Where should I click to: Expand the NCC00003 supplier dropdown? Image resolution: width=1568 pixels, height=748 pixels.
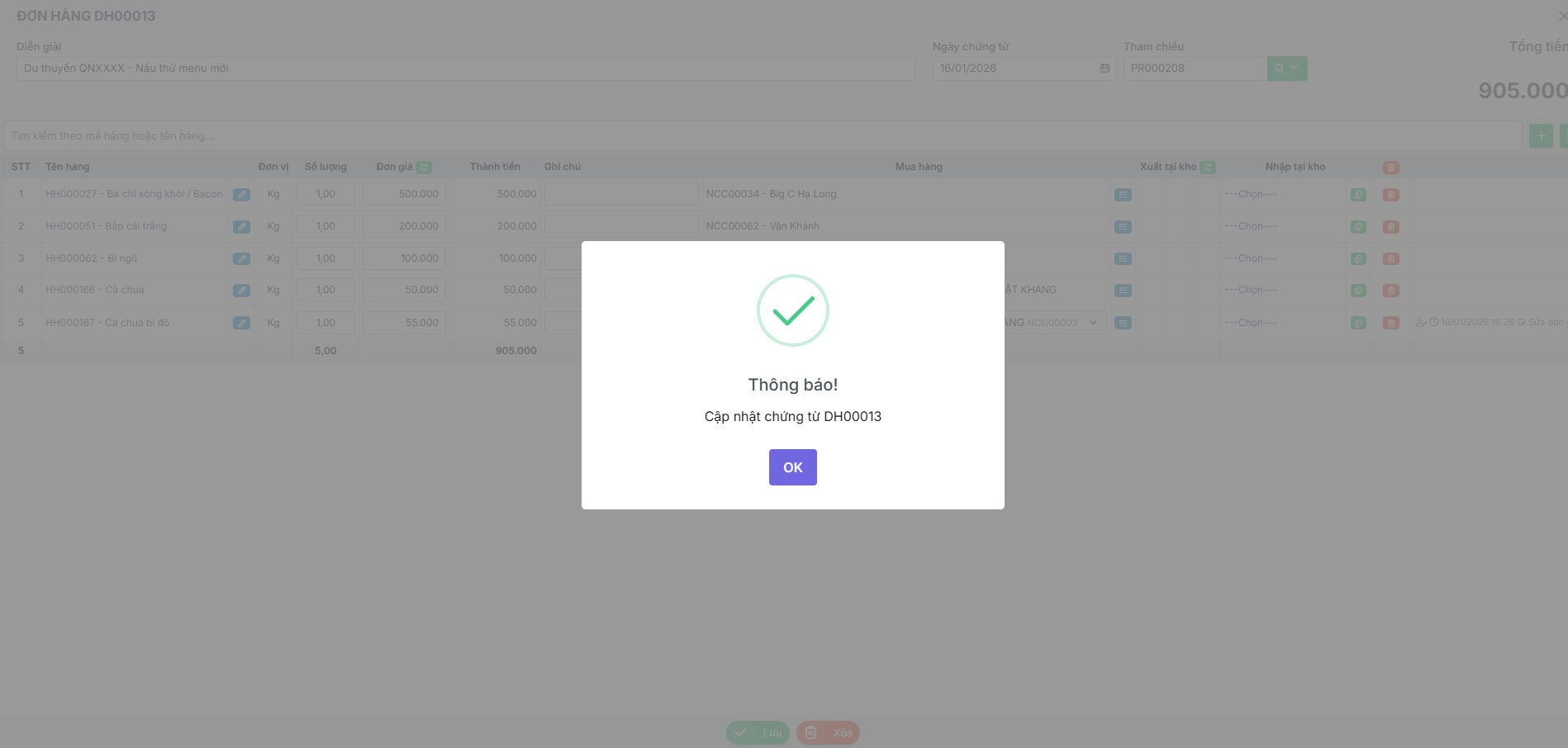pos(1093,323)
